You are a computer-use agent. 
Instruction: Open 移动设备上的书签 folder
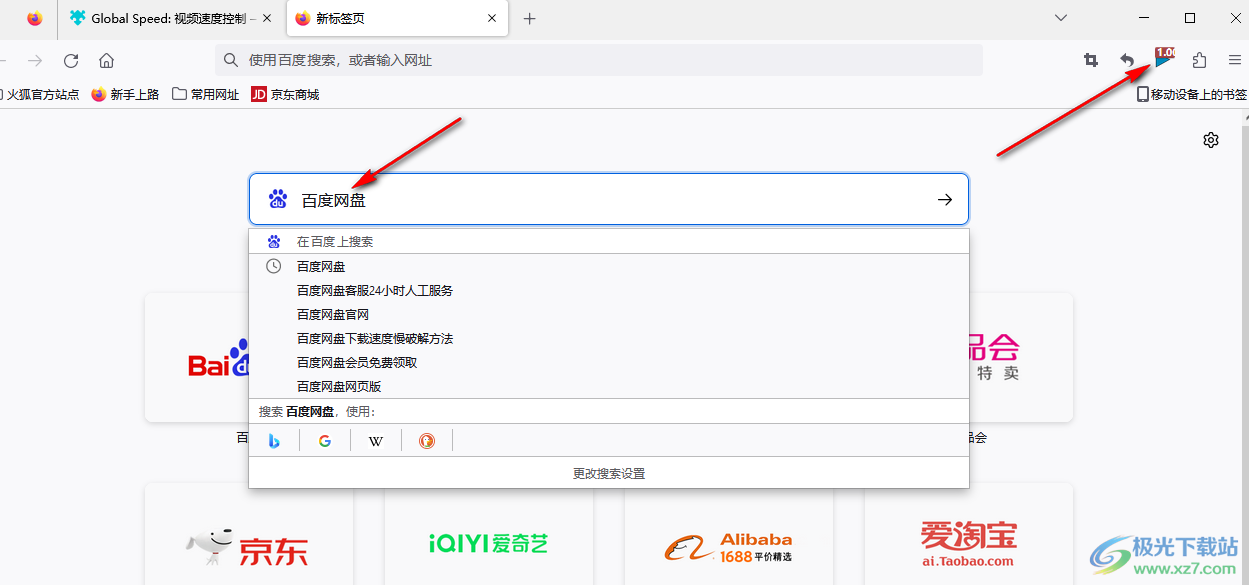point(1192,95)
